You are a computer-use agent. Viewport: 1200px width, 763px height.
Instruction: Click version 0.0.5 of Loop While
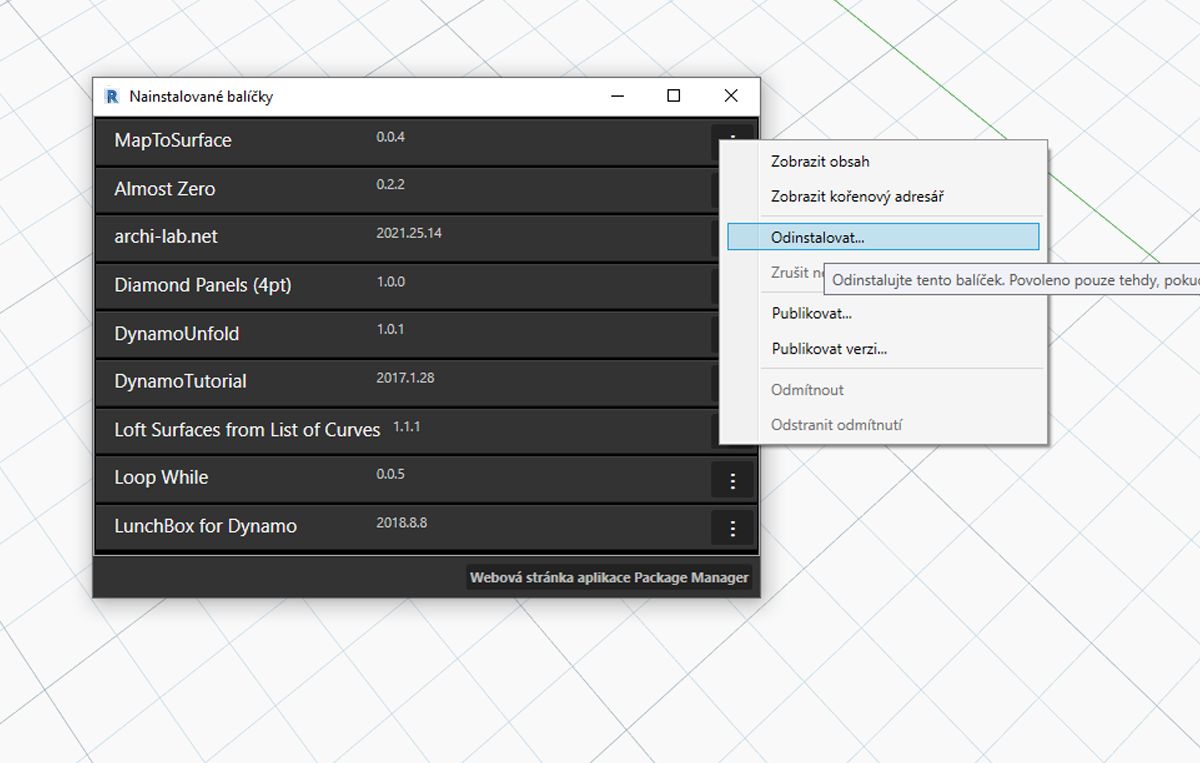[391, 474]
